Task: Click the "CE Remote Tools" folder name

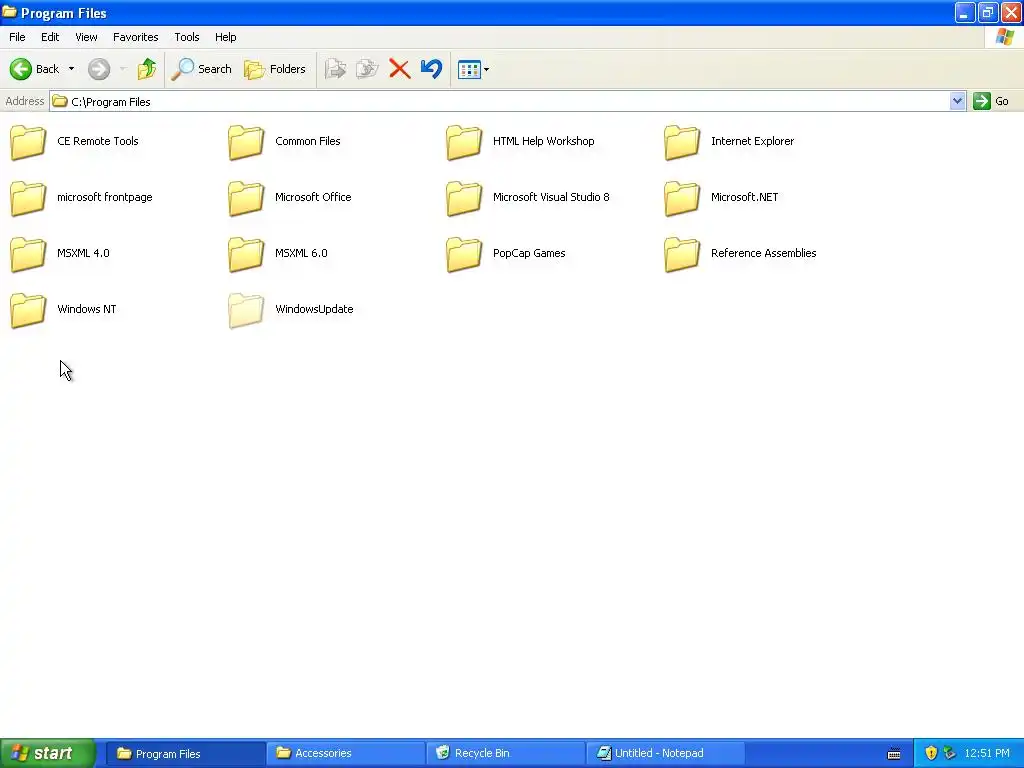Action: coord(98,140)
